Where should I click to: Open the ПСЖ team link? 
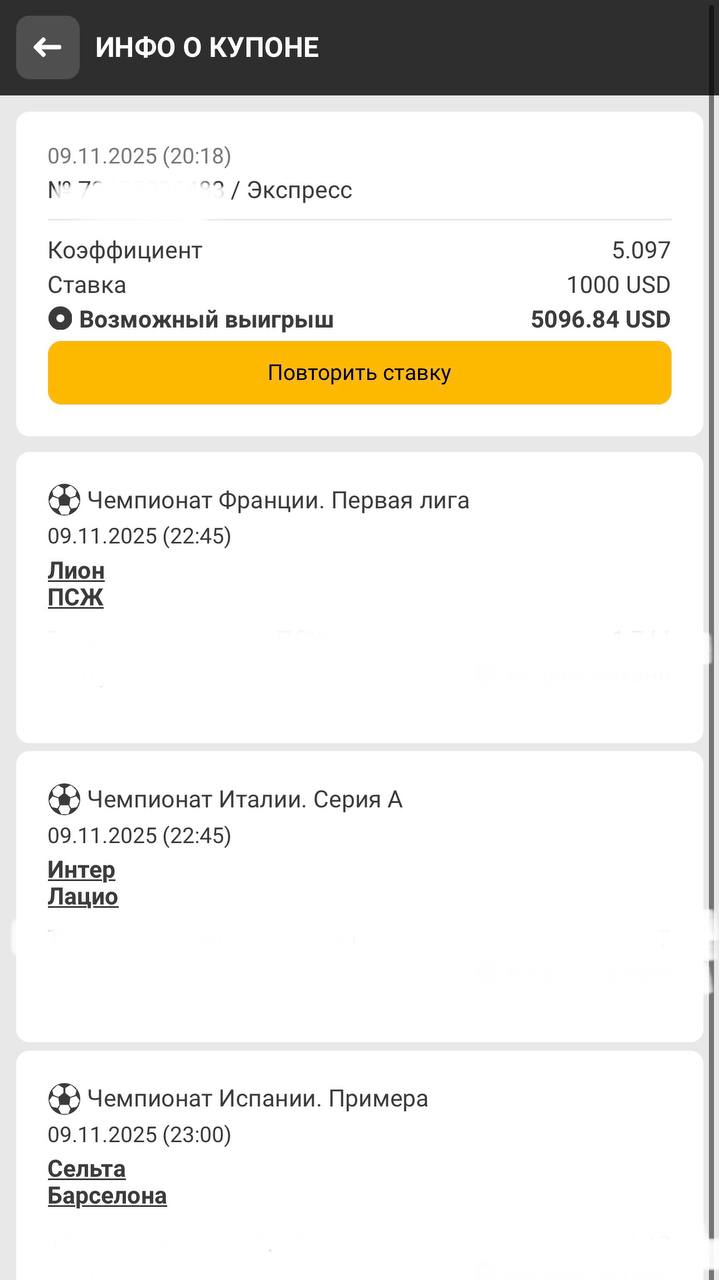pyautogui.click(x=75, y=598)
